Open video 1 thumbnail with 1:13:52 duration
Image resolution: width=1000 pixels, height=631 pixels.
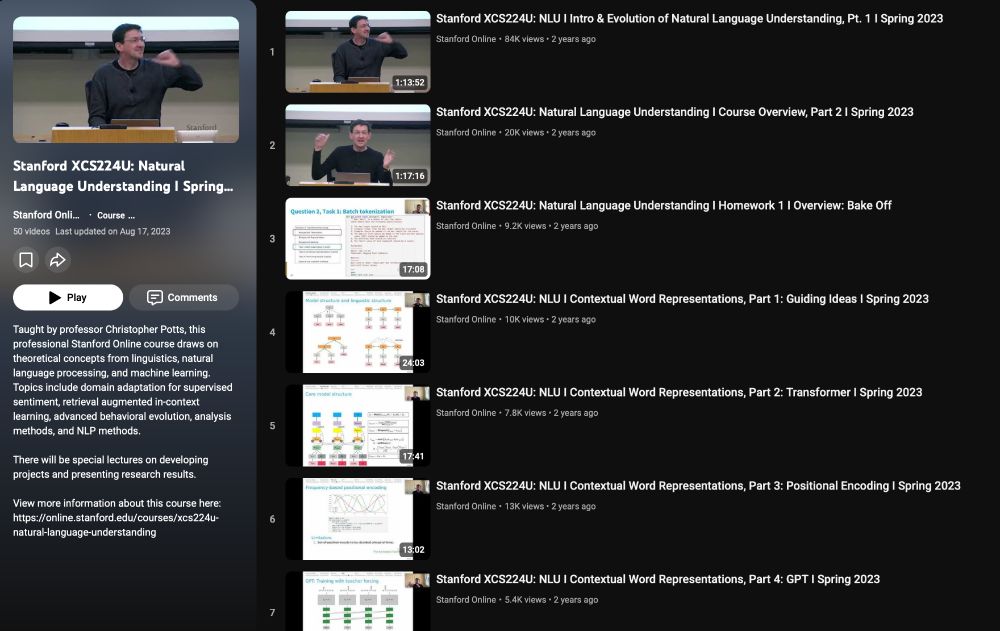pos(358,52)
